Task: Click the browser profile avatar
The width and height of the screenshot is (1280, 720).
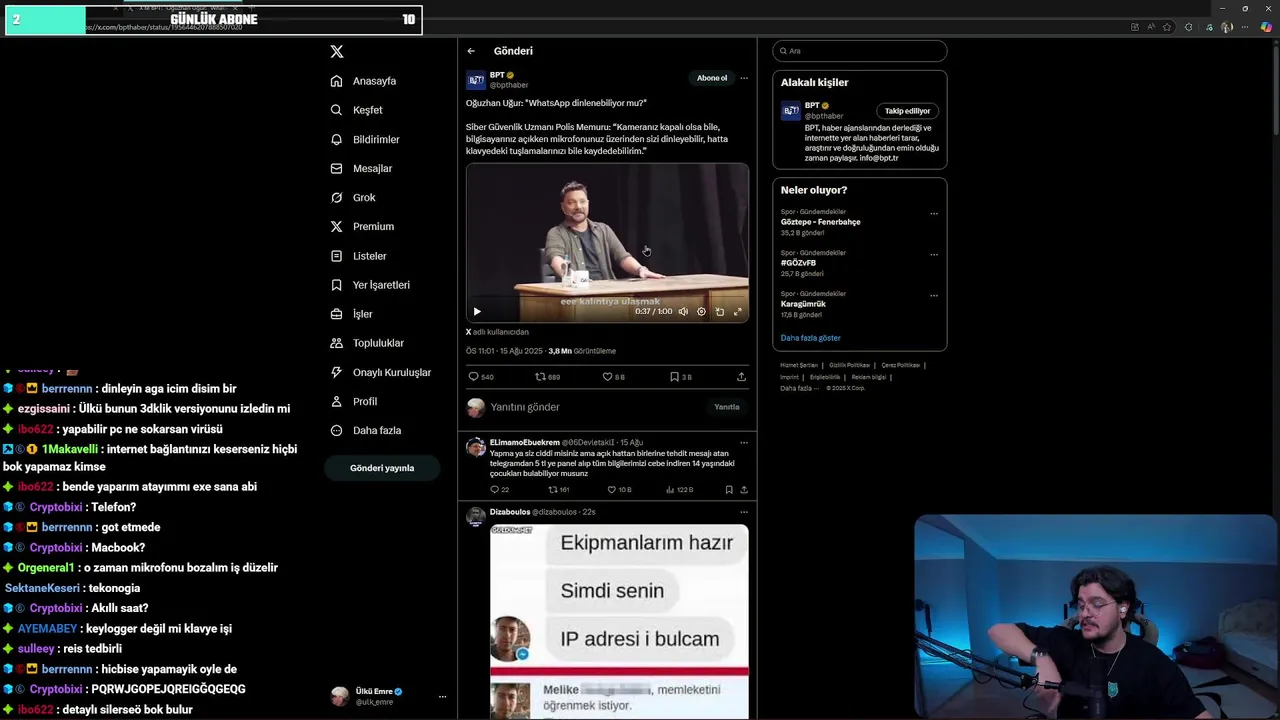Action: point(1227,27)
